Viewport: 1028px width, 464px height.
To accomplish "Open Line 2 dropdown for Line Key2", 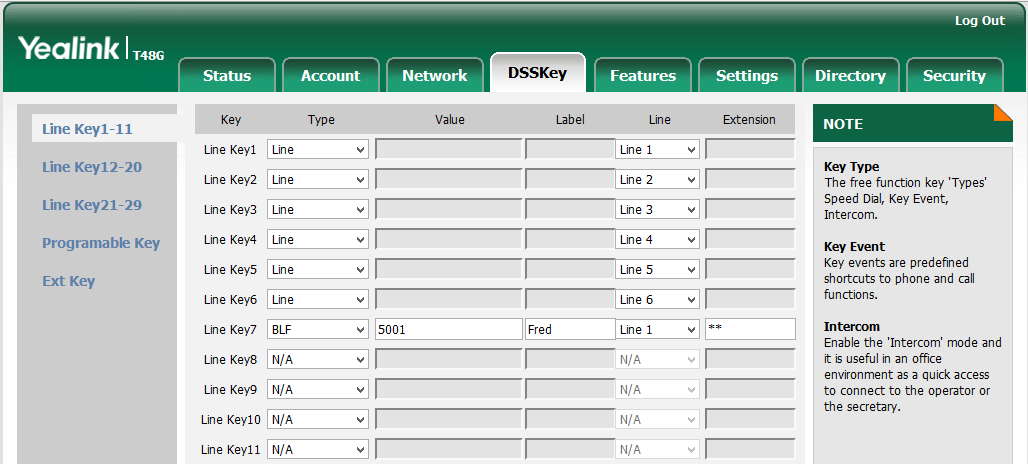I will (x=658, y=180).
